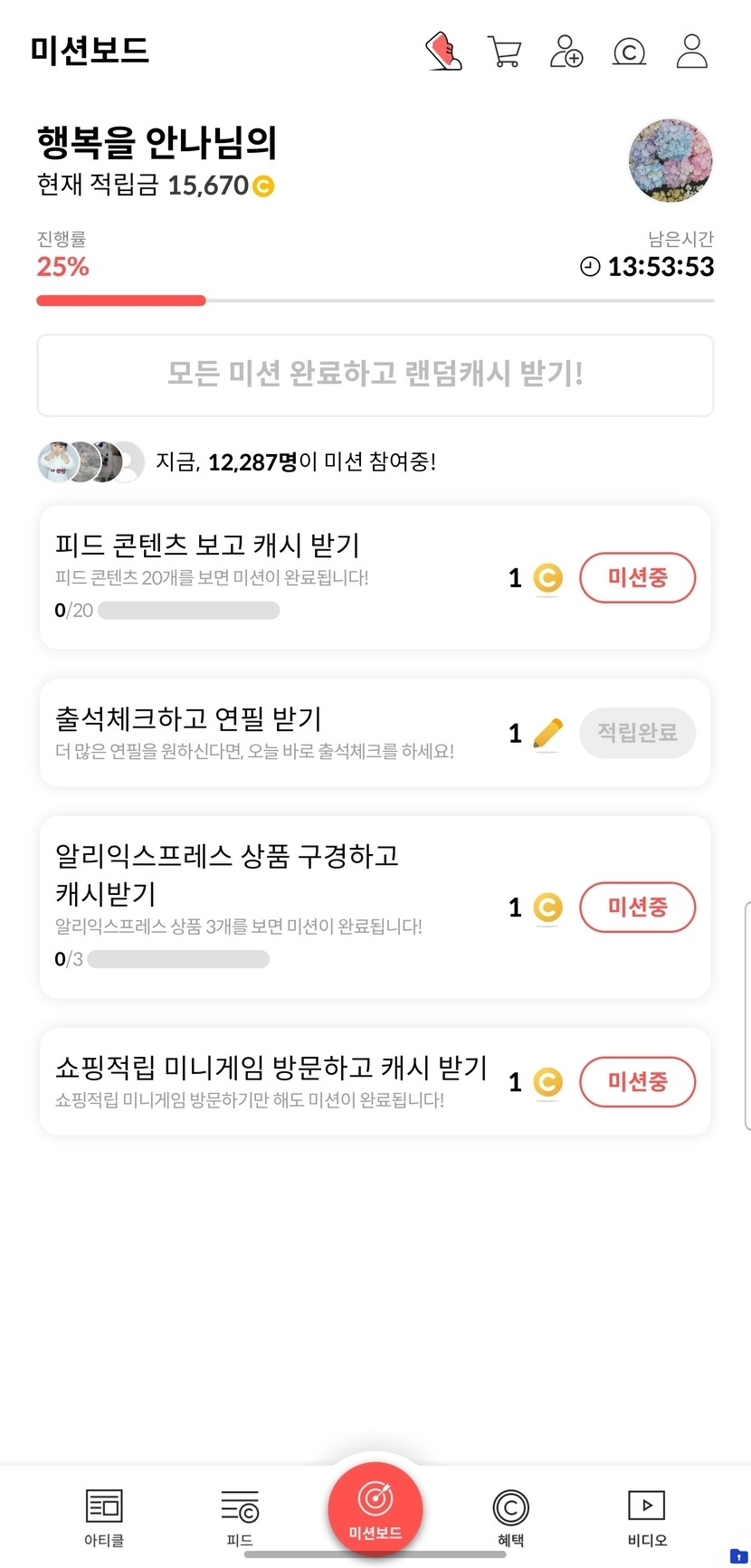Tap 모든 미션 완료하고 랜덤캐시 받기 button
The height and width of the screenshot is (1568, 751).
click(x=375, y=375)
